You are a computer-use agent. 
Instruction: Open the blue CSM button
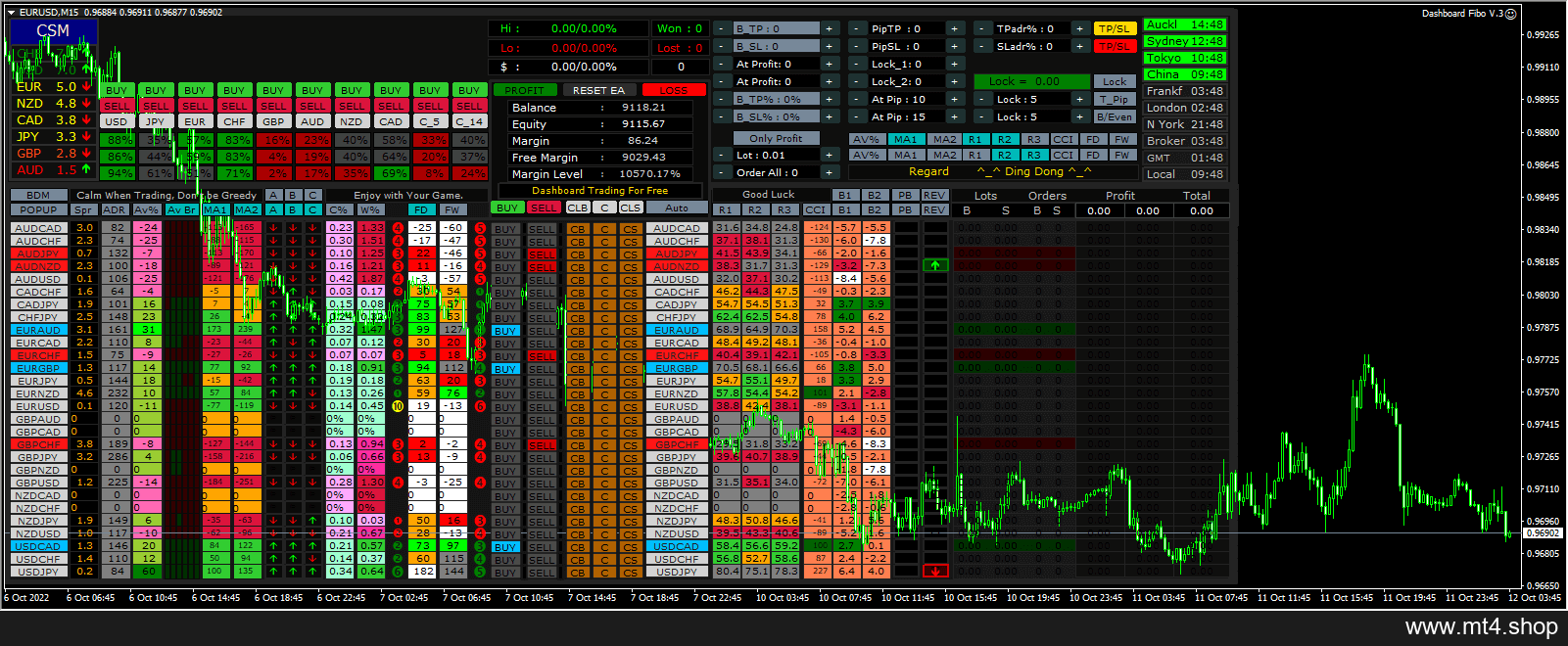click(53, 30)
